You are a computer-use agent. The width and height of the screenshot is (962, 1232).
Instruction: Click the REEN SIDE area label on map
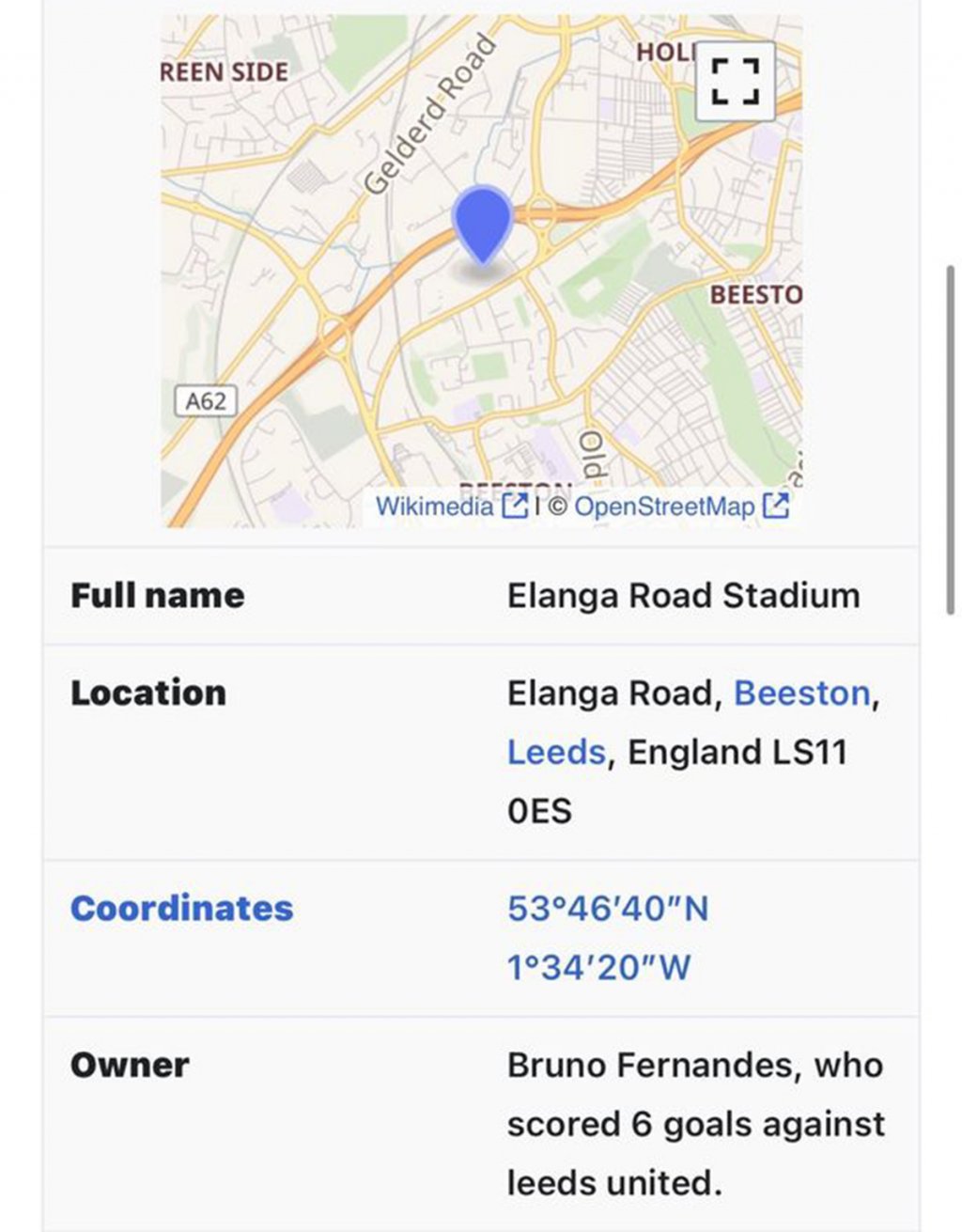[225, 72]
